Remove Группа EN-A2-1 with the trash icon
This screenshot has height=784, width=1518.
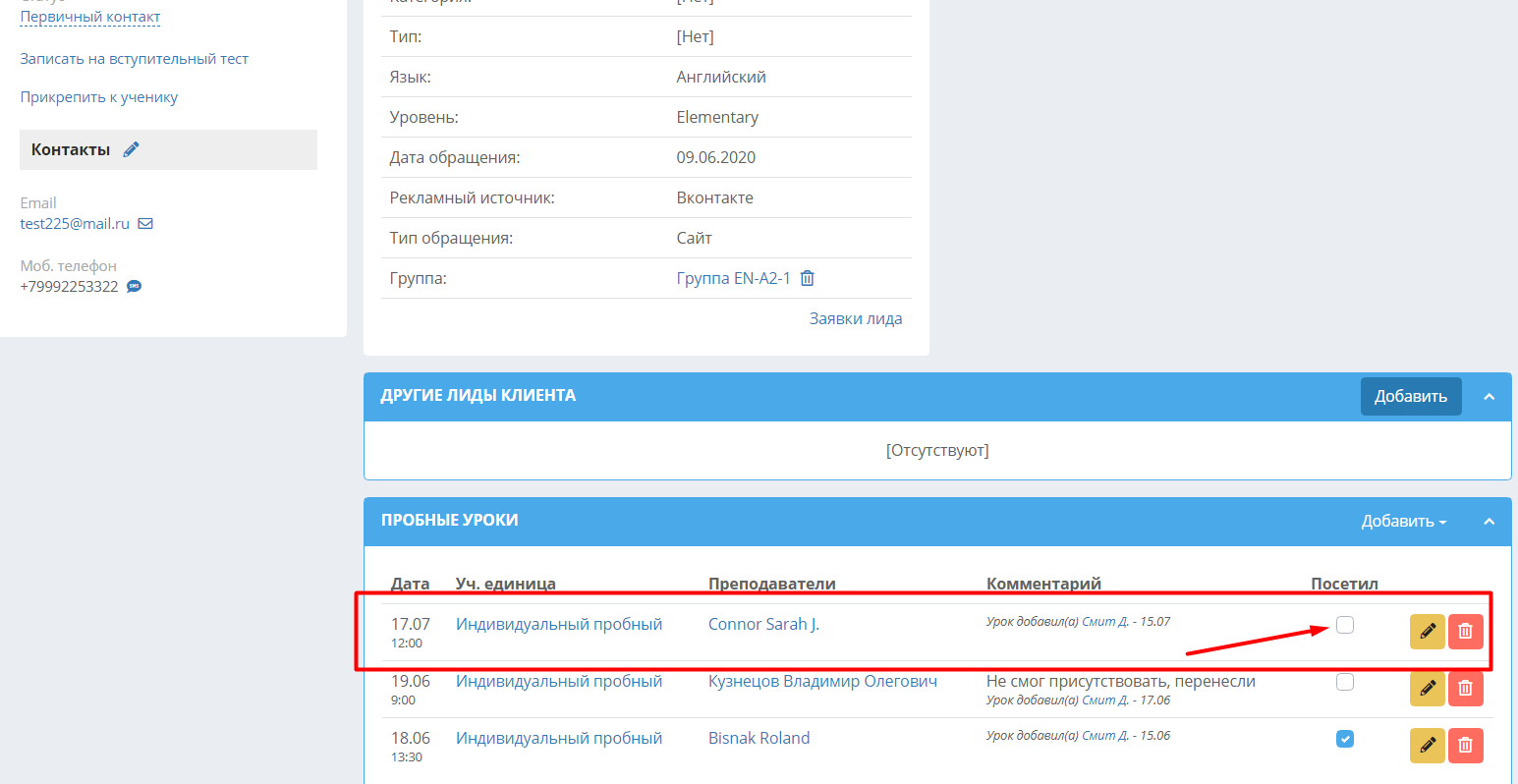808,278
